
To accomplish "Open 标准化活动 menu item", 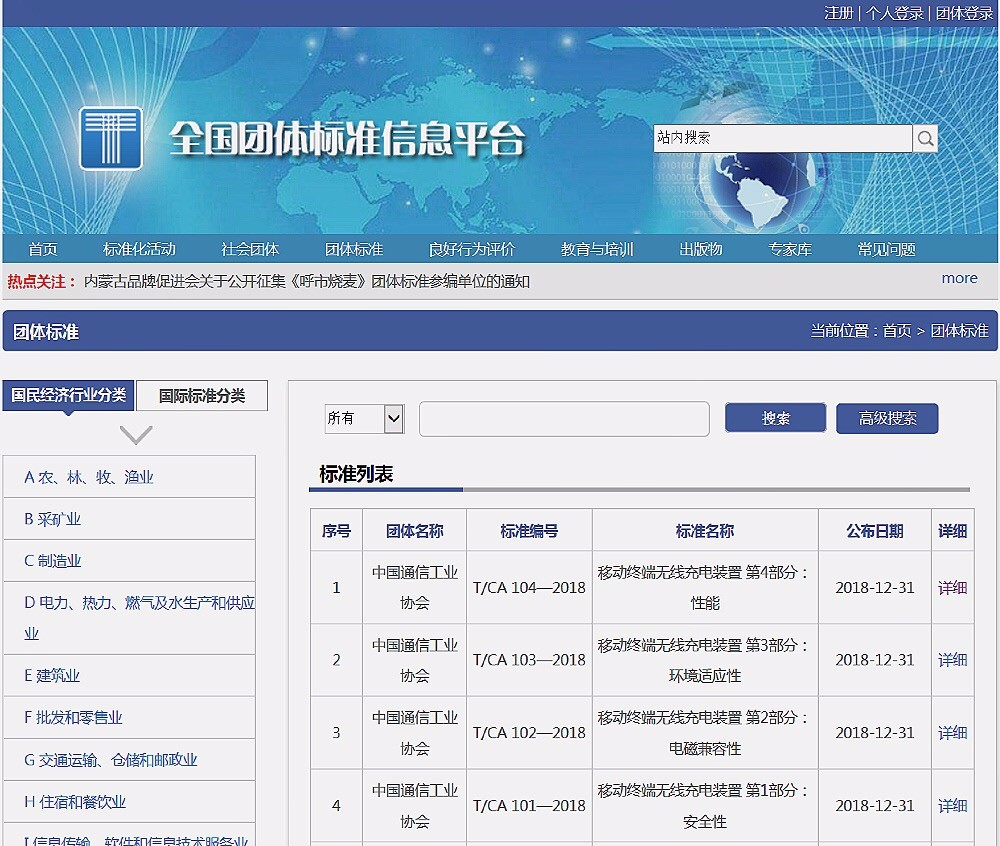I will (x=139, y=249).
